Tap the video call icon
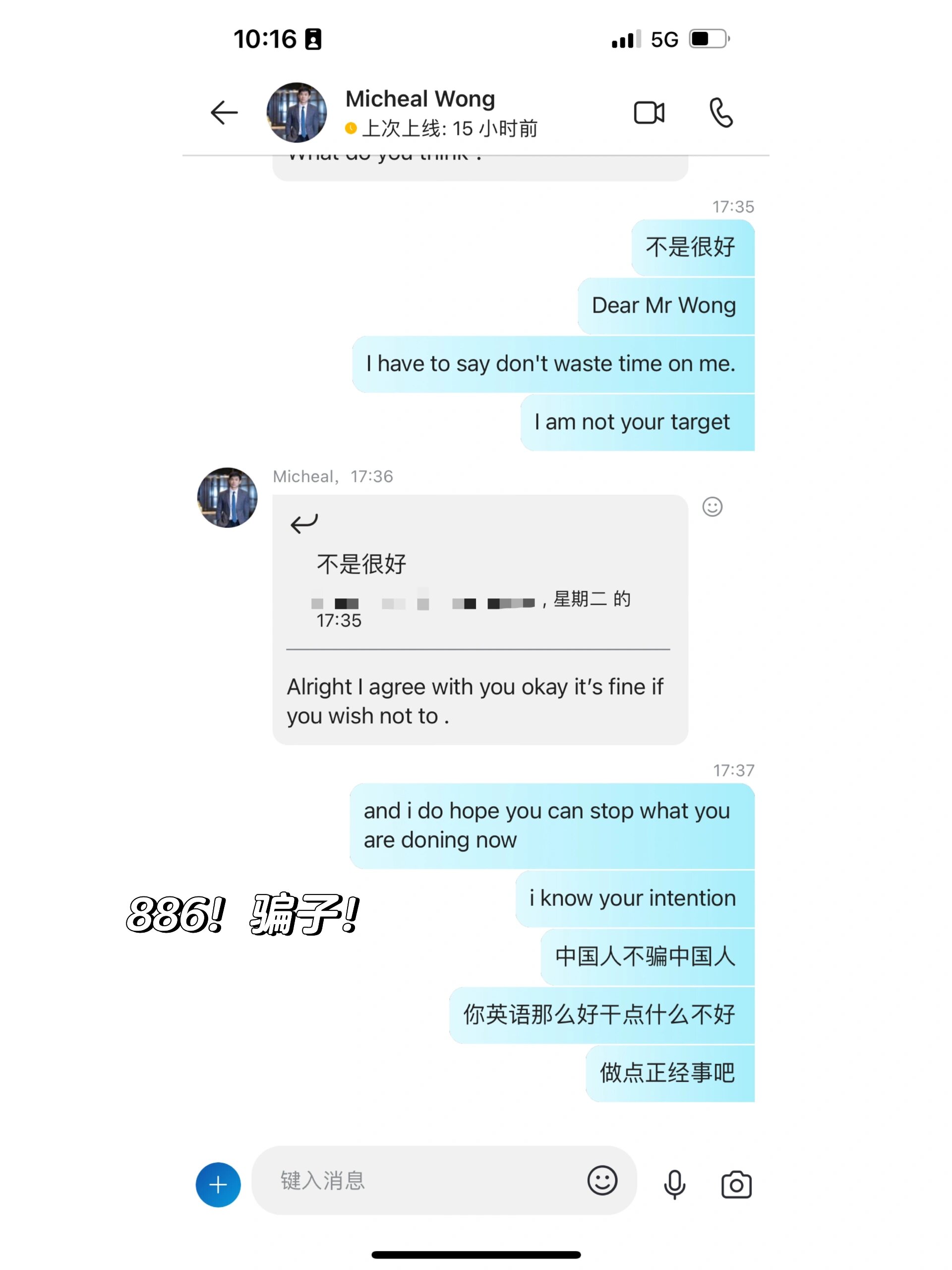952x1270 pixels. pos(647,113)
